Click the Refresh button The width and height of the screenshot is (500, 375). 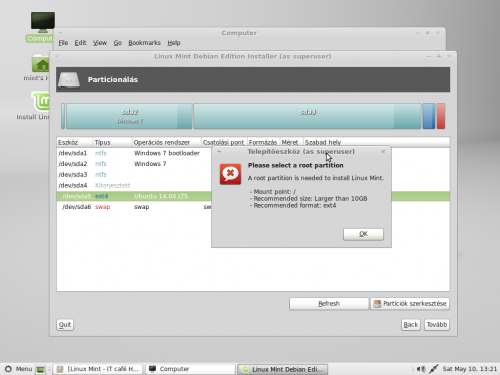(x=329, y=304)
